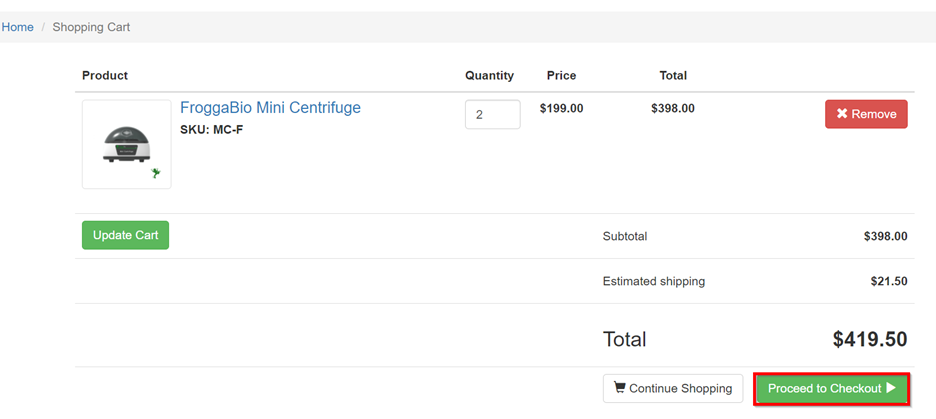
Task: Click the Estimated shipping label
Action: [654, 281]
